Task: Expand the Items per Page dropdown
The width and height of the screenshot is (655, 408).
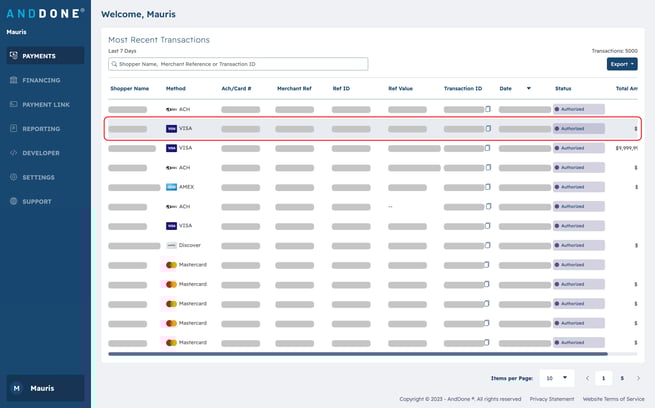Action: (x=556, y=378)
